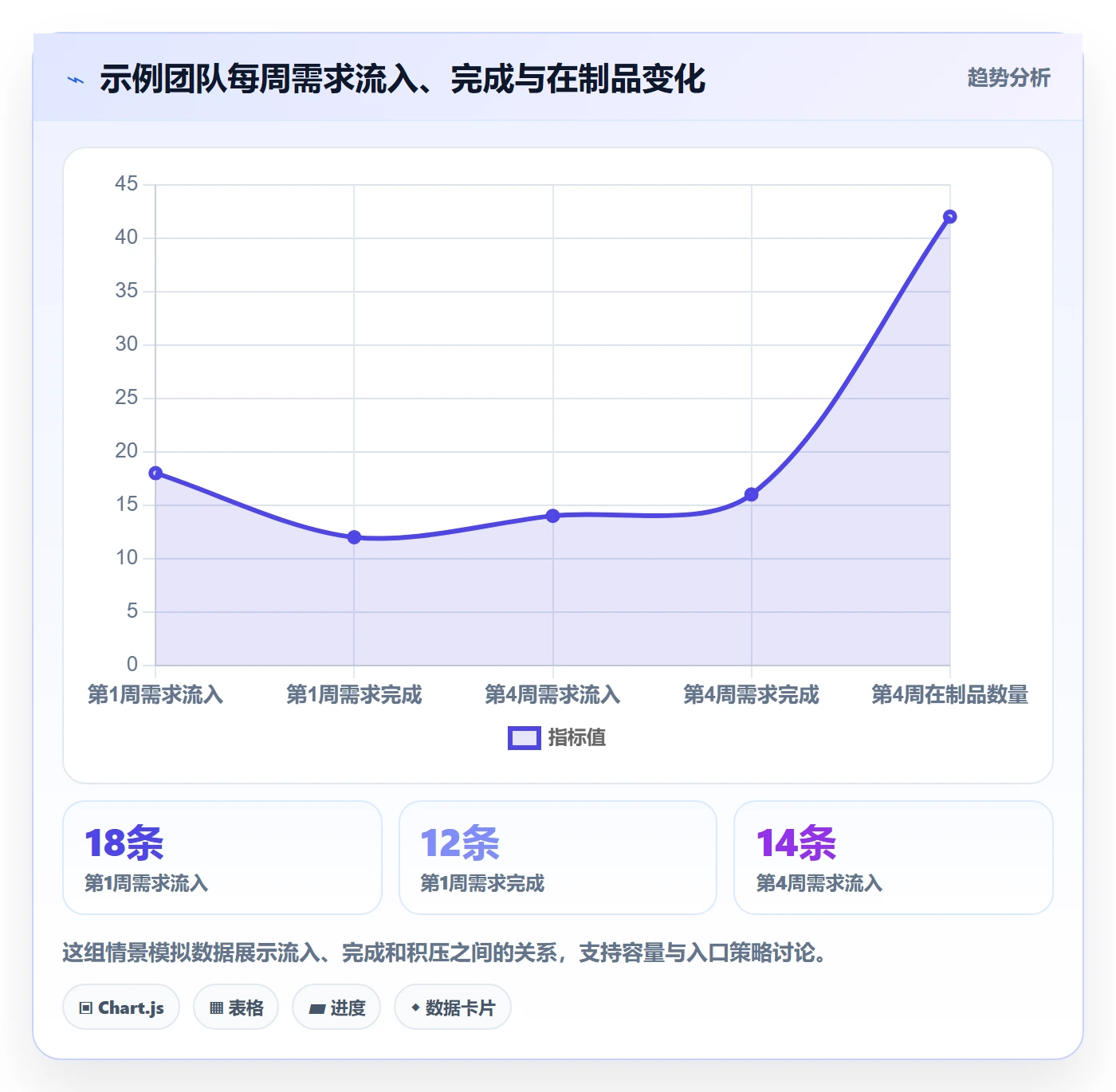Select the 第1周需求流入 data point on chart
This screenshot has height=1092, width=1116.
coord(155,473)
